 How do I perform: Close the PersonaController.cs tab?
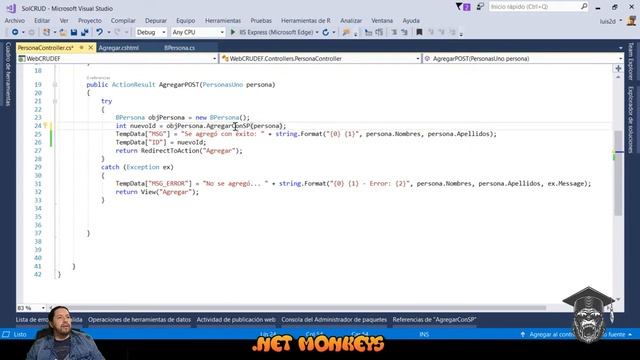click(91, 48)
